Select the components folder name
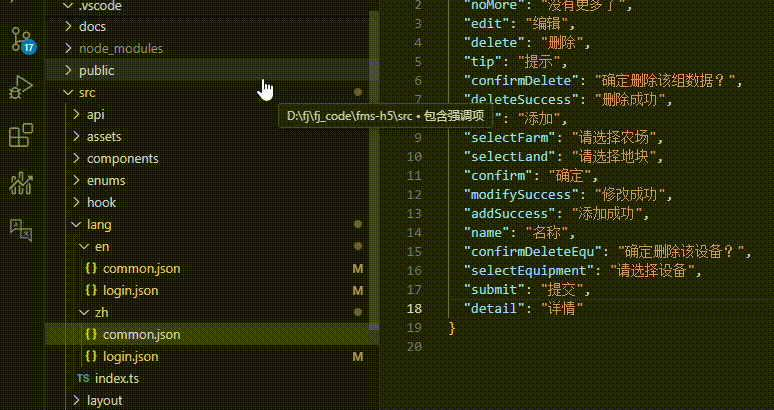This screenshot has width=774, height=410. pyautogui.click(x=122, y=158)
